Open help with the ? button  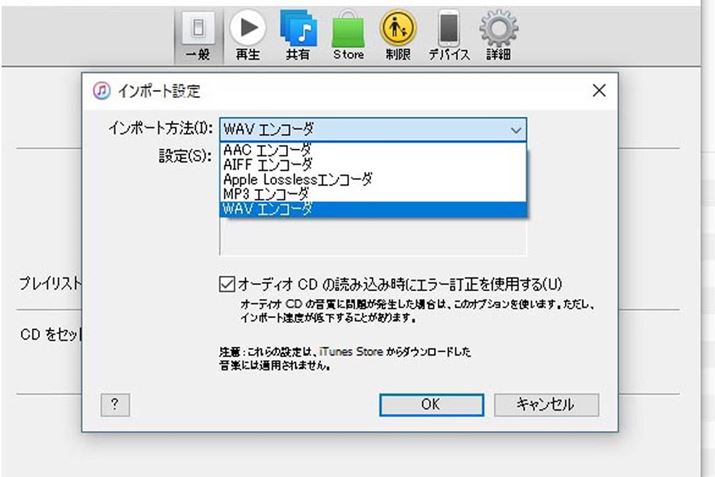coord(115,404)
